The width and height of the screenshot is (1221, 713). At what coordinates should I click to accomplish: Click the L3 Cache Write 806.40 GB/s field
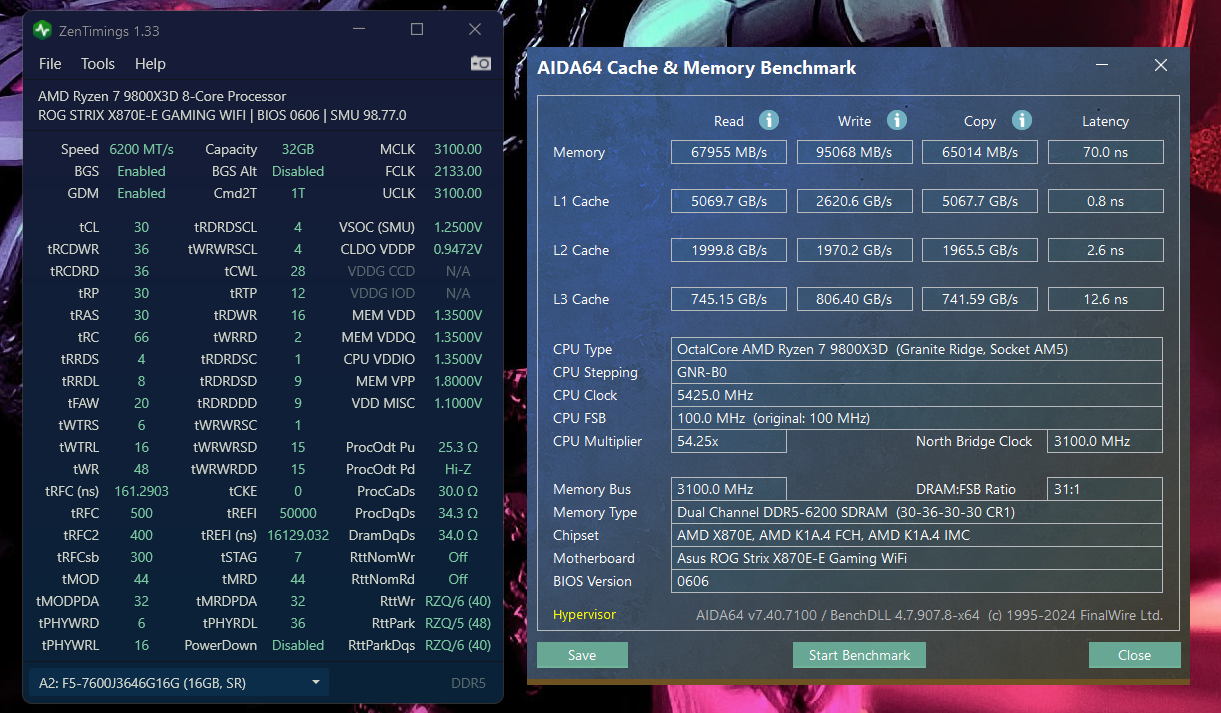(855, 299)
